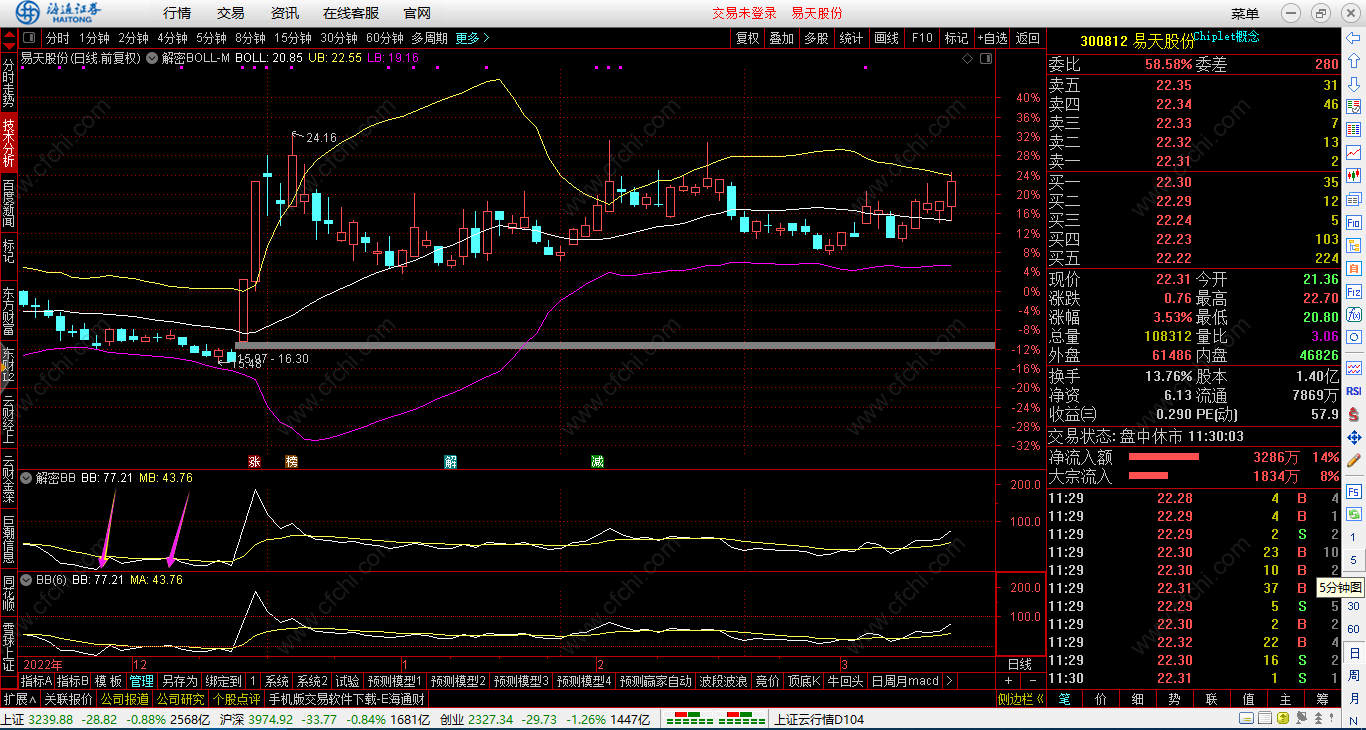1366x730 pixels.
Task: Open the 资讯 menu
Action: coord(285,13)
